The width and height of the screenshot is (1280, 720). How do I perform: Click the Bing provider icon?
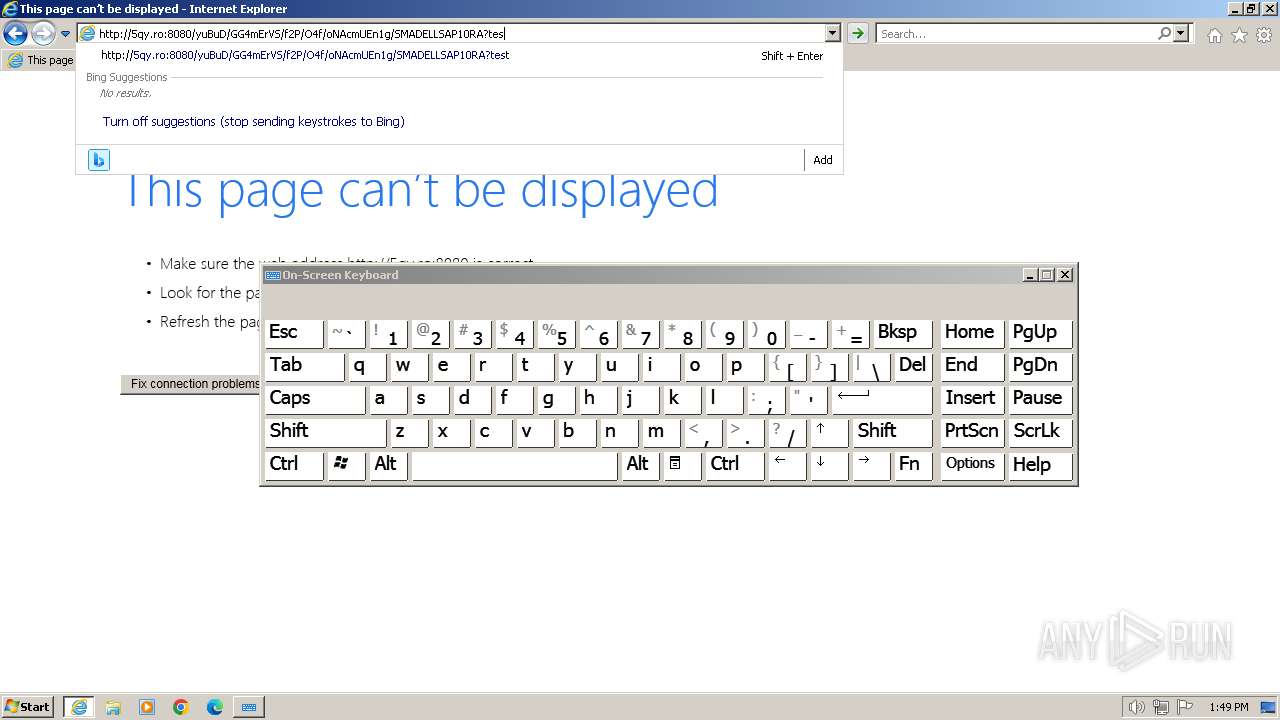click(98, 160)
